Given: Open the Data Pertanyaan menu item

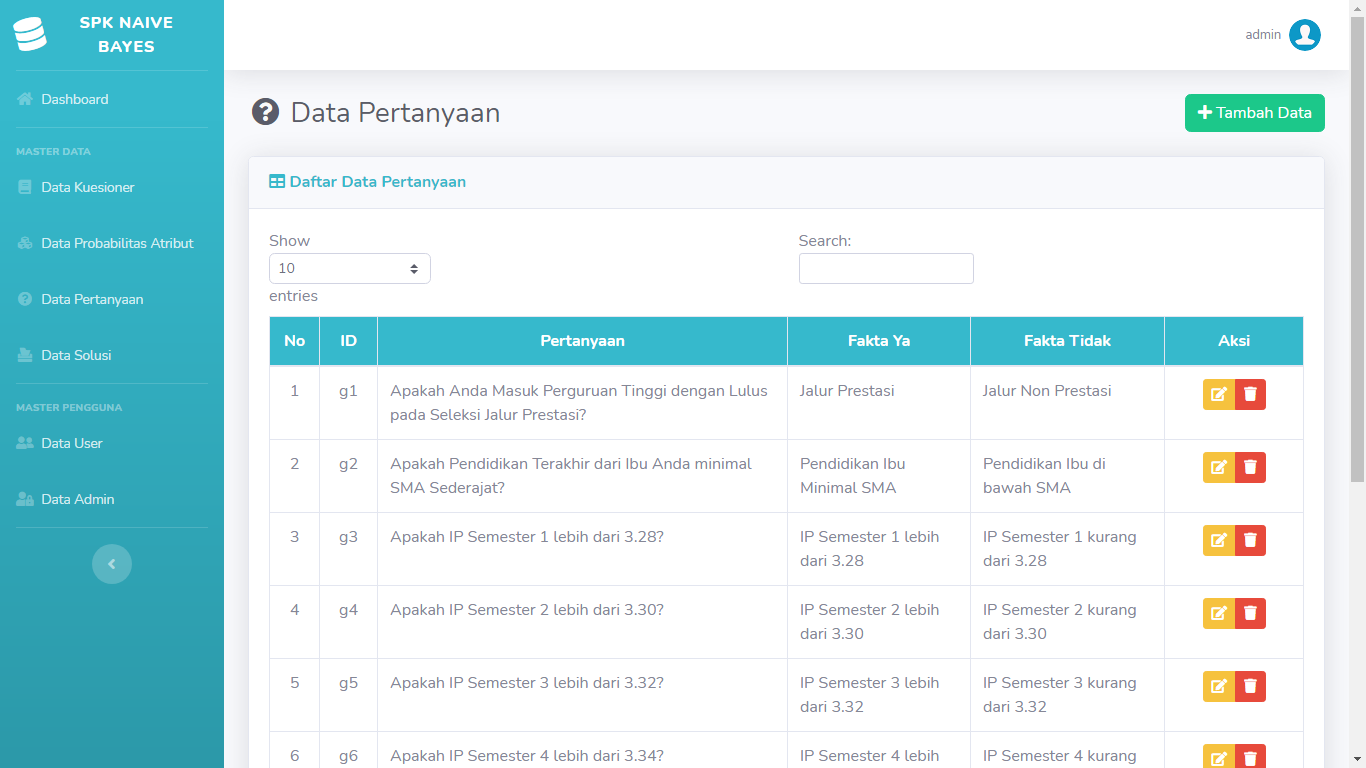Looking at the screenshot, I should point(112,299).
